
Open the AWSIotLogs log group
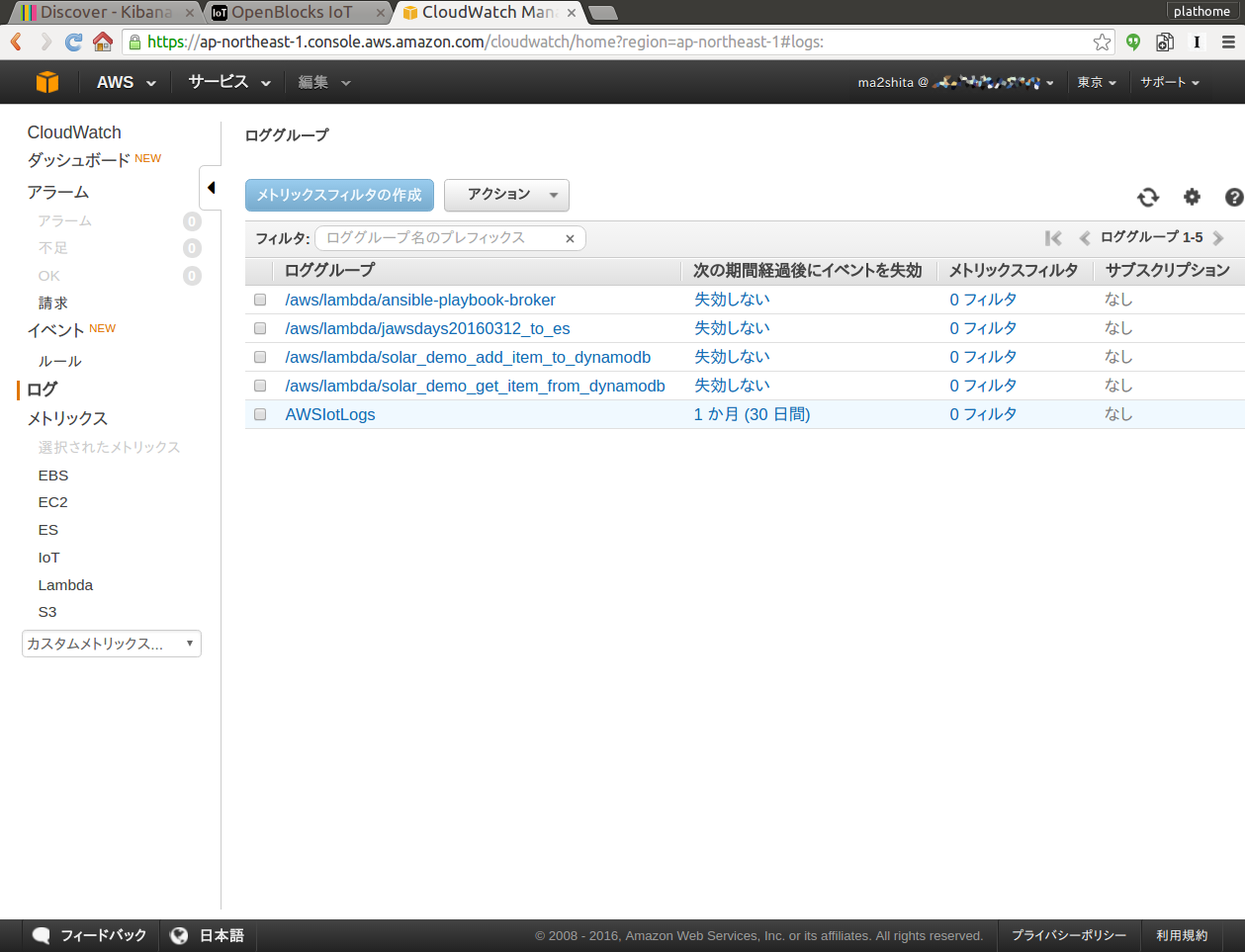(x=330, y=414)
